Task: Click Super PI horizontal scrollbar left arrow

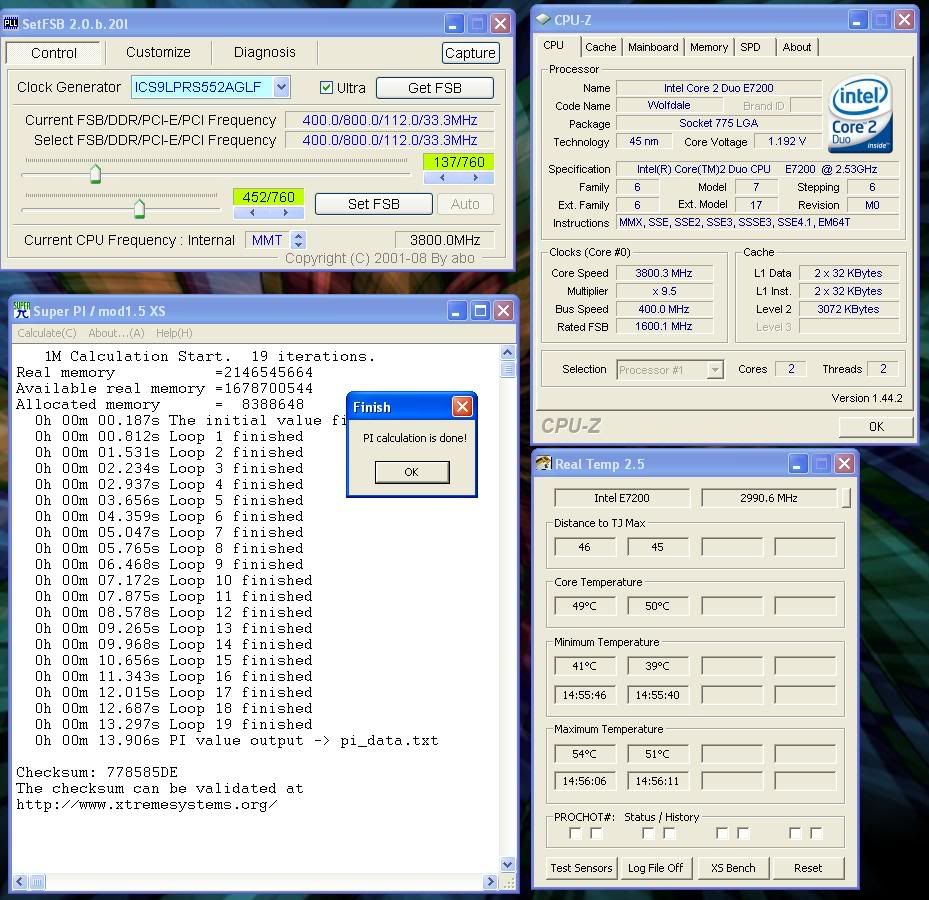Action: [20, 882]
